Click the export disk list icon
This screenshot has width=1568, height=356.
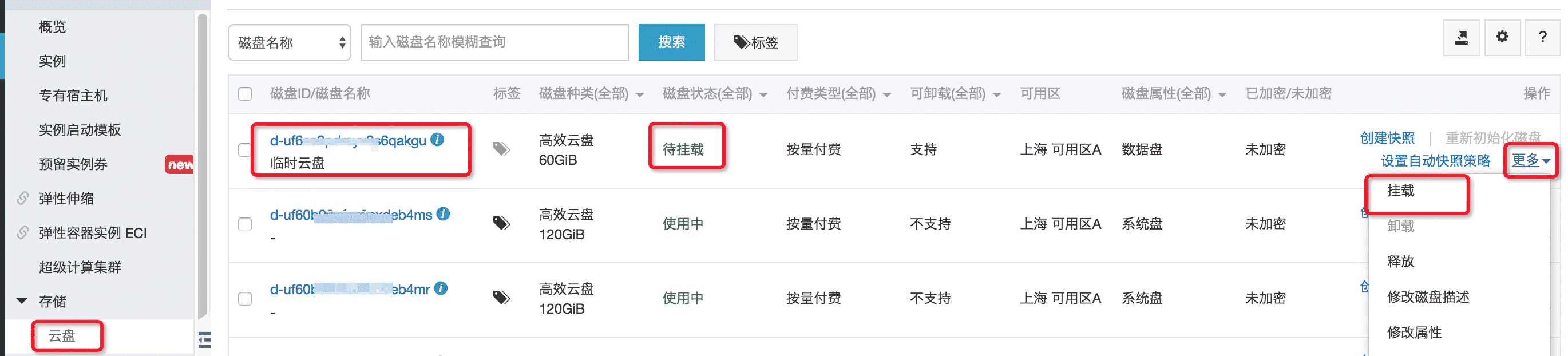[x=1461, y=38]
